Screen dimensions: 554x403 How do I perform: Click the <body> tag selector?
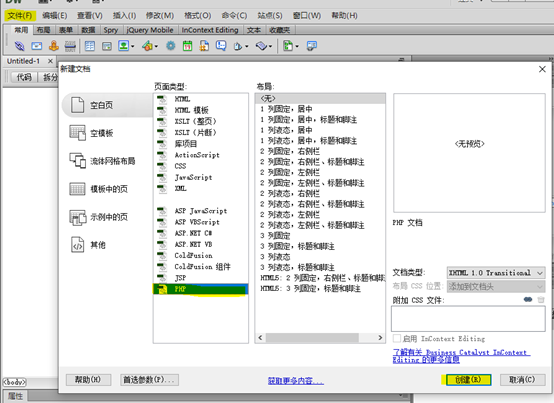tap(14, 382)
